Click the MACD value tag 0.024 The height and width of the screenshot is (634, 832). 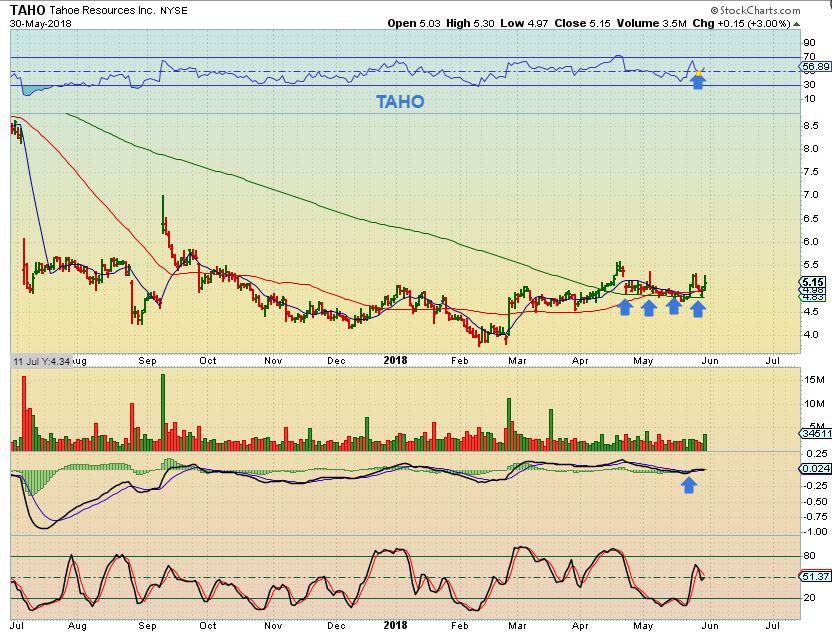816,468
